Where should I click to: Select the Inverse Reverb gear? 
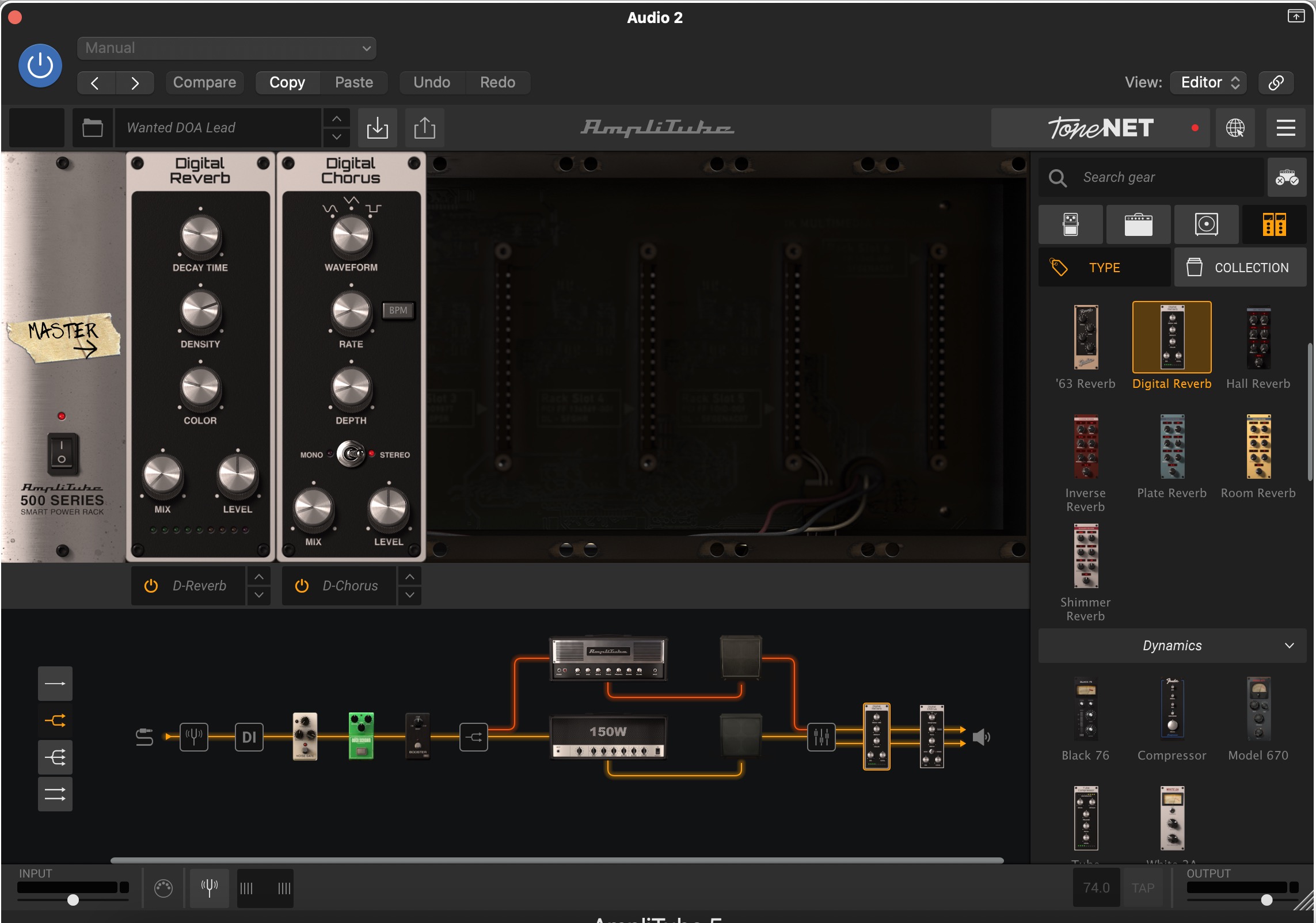[x=1086, y=447]
